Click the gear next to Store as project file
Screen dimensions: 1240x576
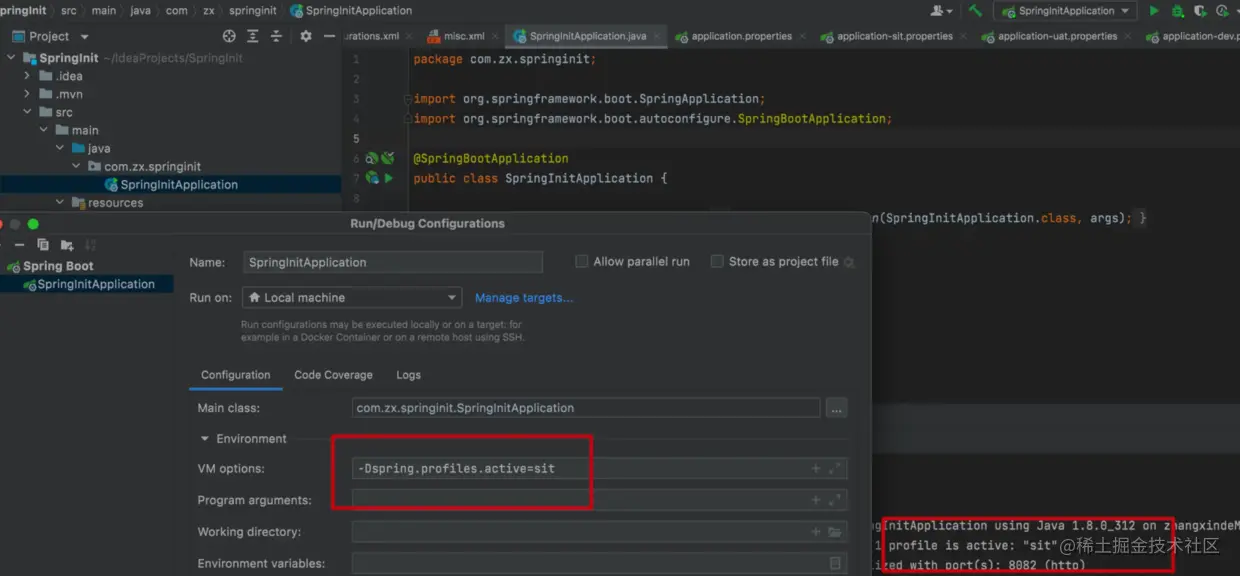coord(849,262)
